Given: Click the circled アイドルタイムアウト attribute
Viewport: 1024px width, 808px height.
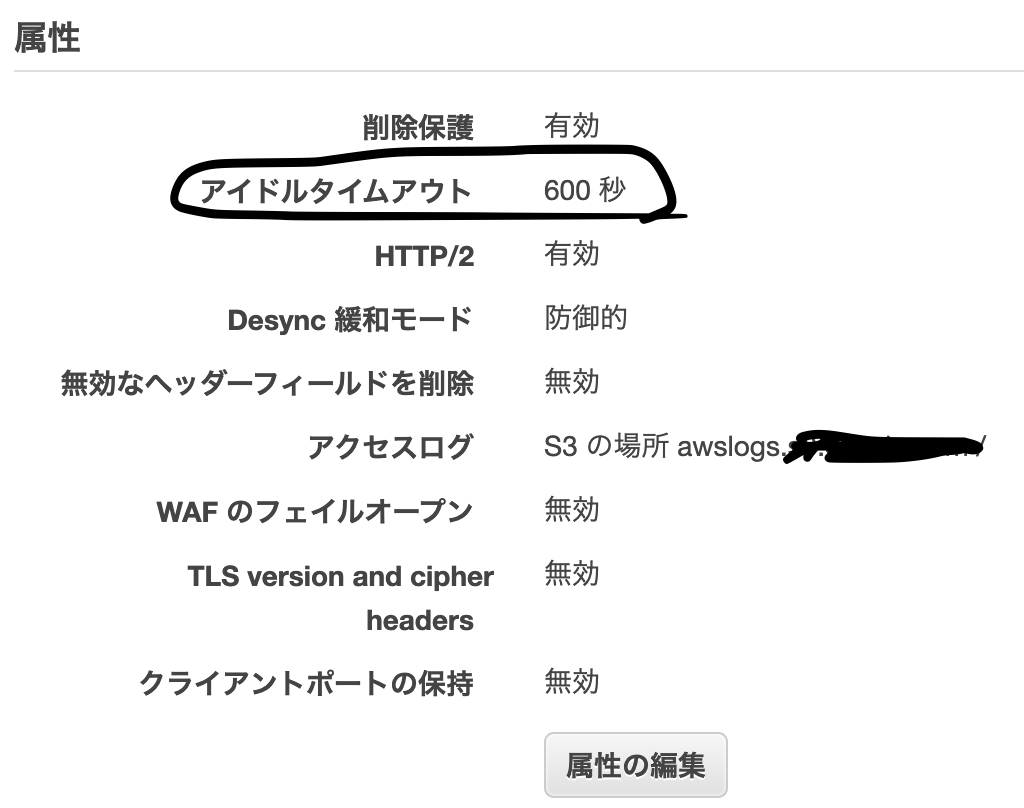Looking at the screenshot, I should tap(335, 191).
